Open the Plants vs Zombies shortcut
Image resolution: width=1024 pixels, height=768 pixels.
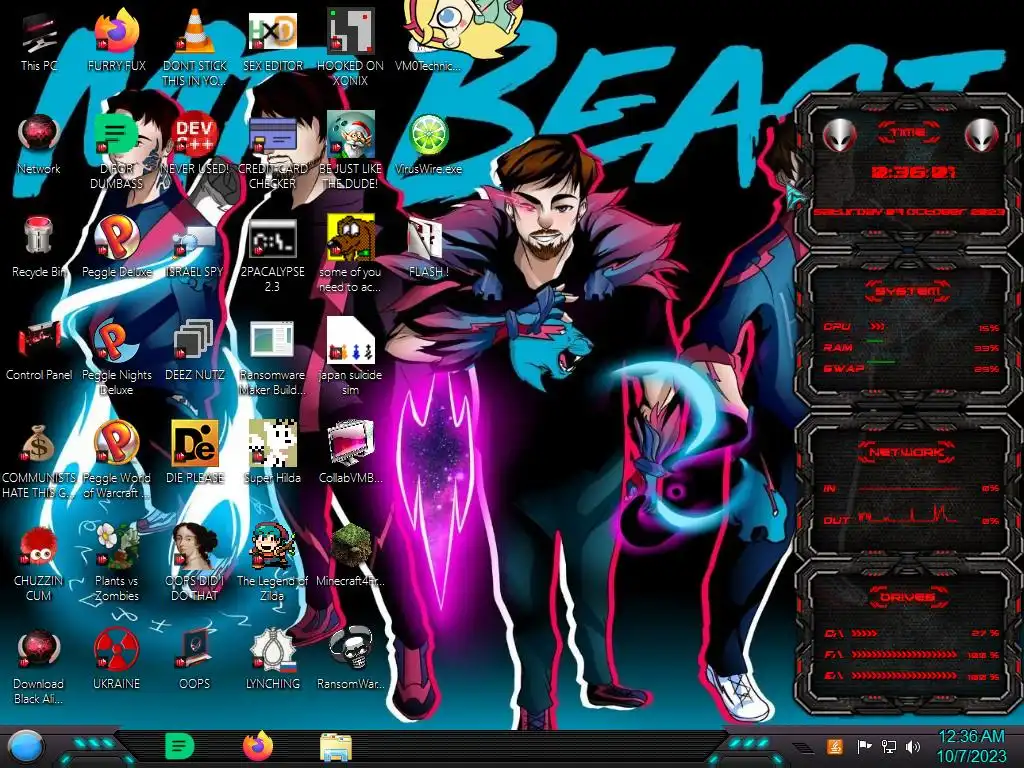[x=116, y=546]
